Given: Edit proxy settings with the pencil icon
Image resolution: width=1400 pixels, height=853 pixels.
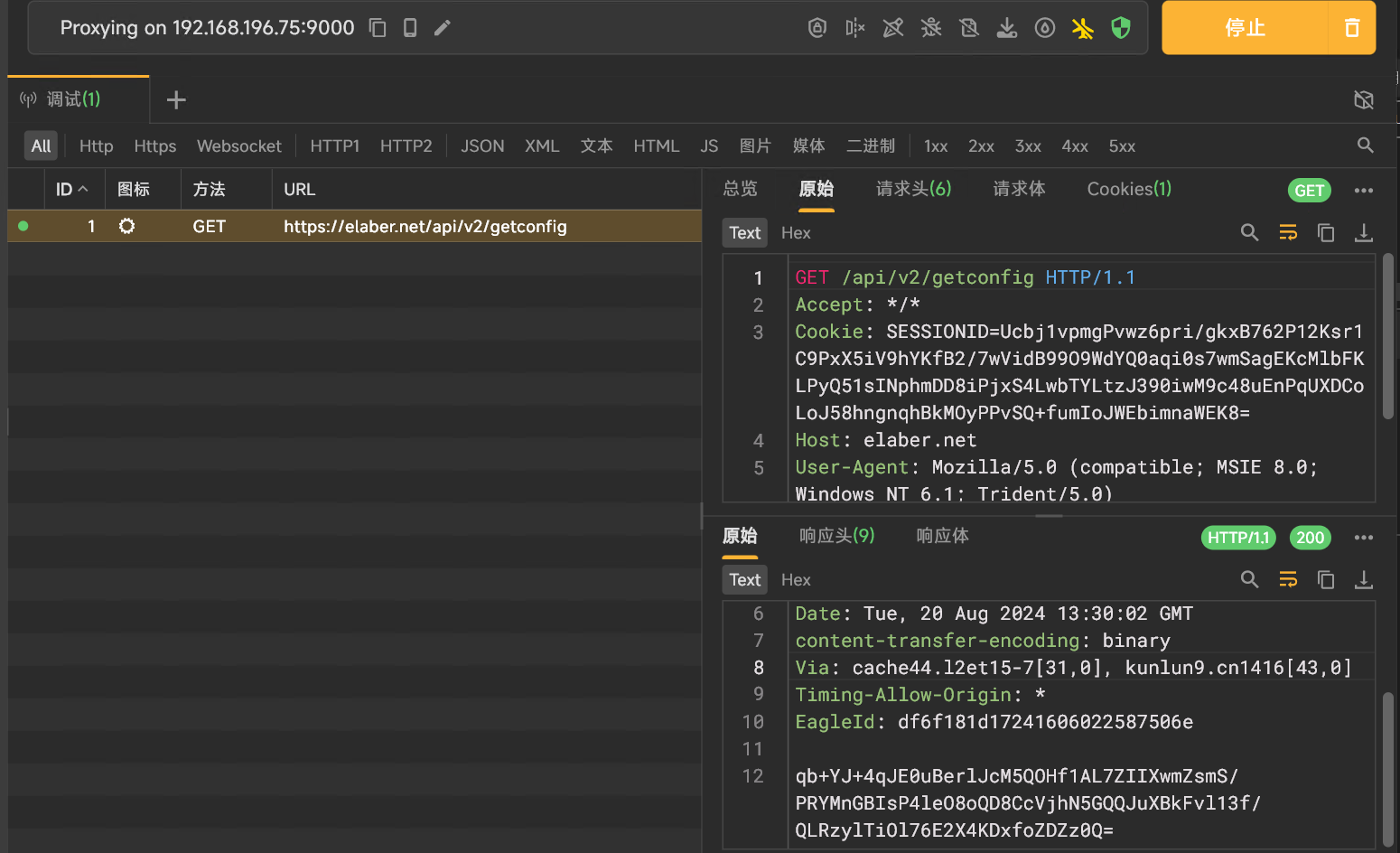Looking at the screenshot, I should pos(442,28).
